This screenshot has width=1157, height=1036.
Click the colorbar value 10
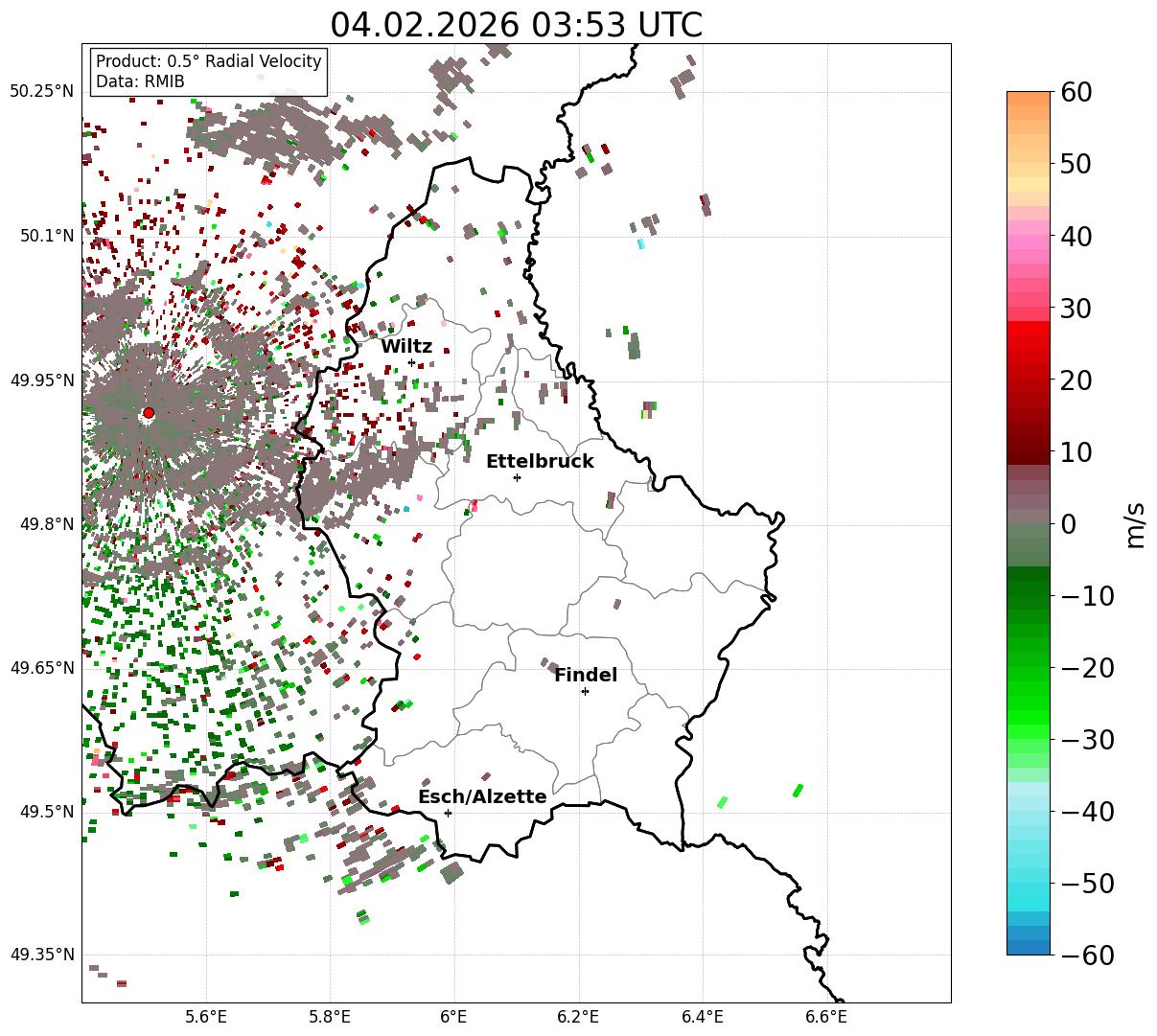(1075, 452)
